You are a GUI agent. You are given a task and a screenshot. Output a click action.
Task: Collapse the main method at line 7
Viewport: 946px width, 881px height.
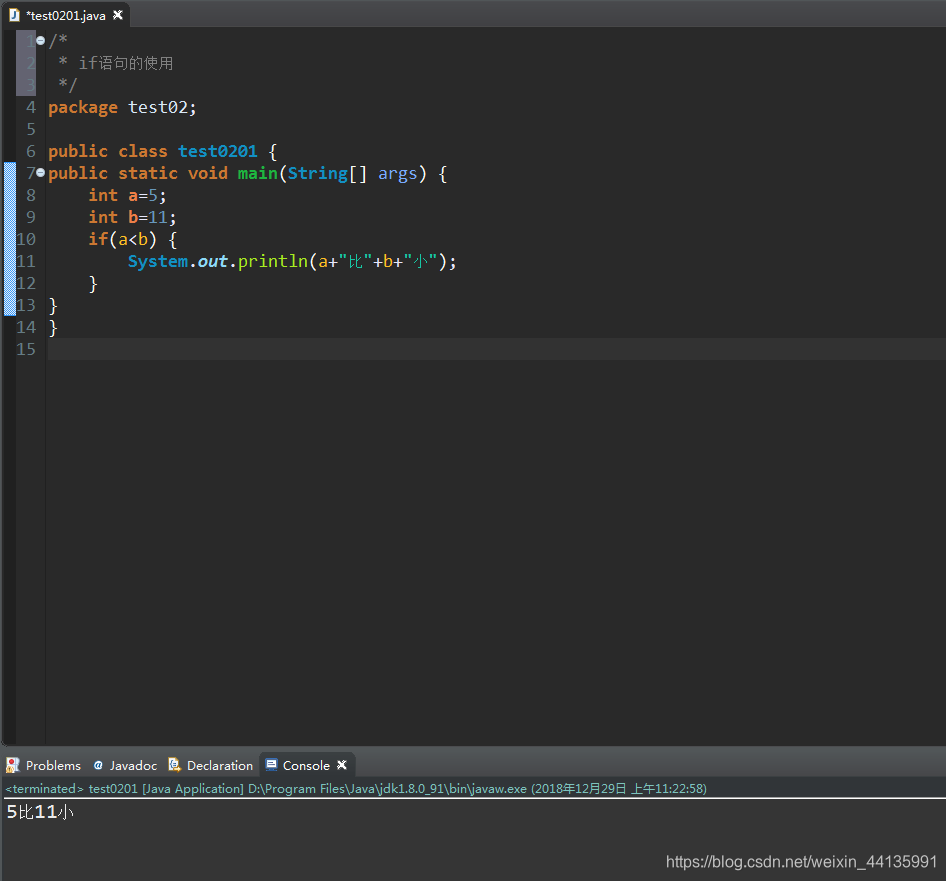point(40,173)
